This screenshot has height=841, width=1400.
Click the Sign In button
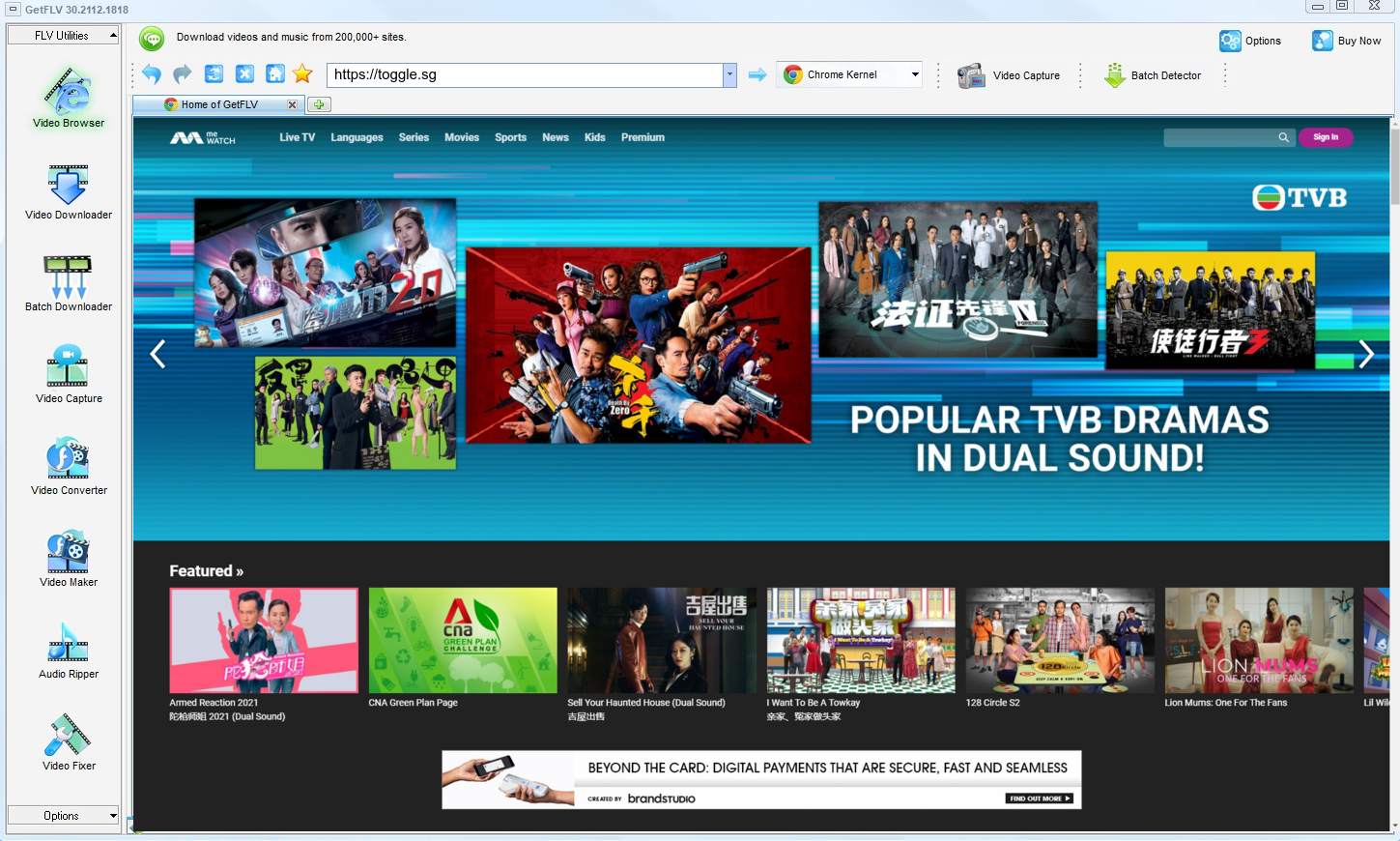[x=1326, y=137]
